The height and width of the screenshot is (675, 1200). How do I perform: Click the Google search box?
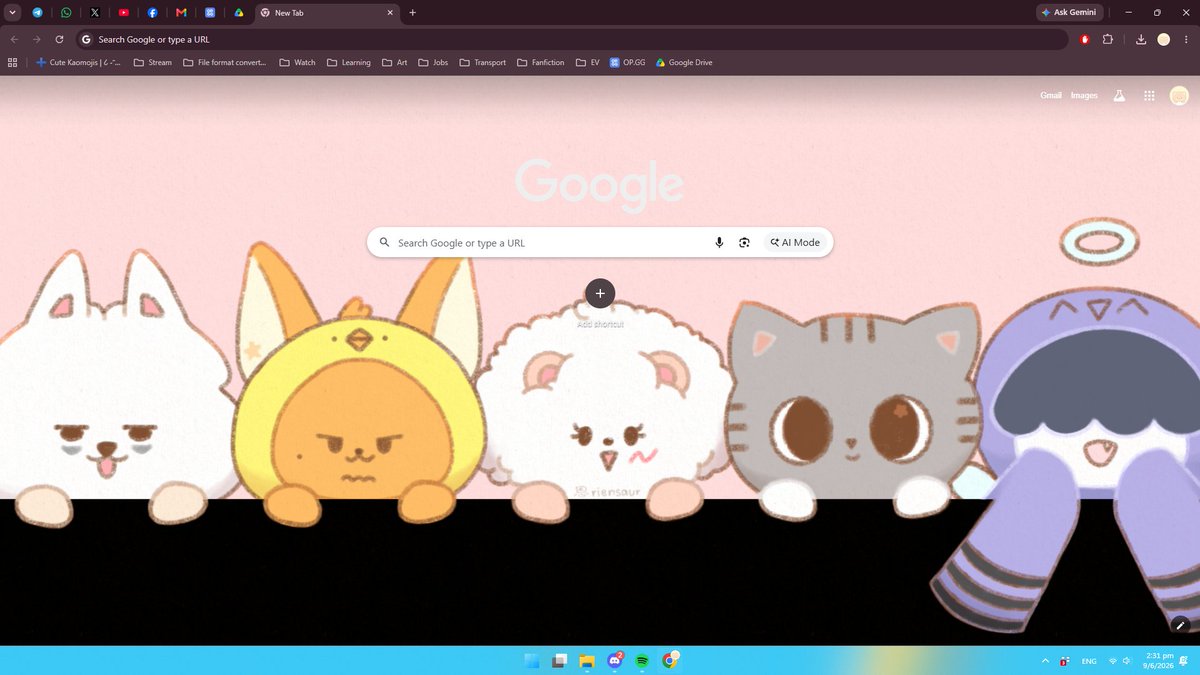tap(600, 242)
